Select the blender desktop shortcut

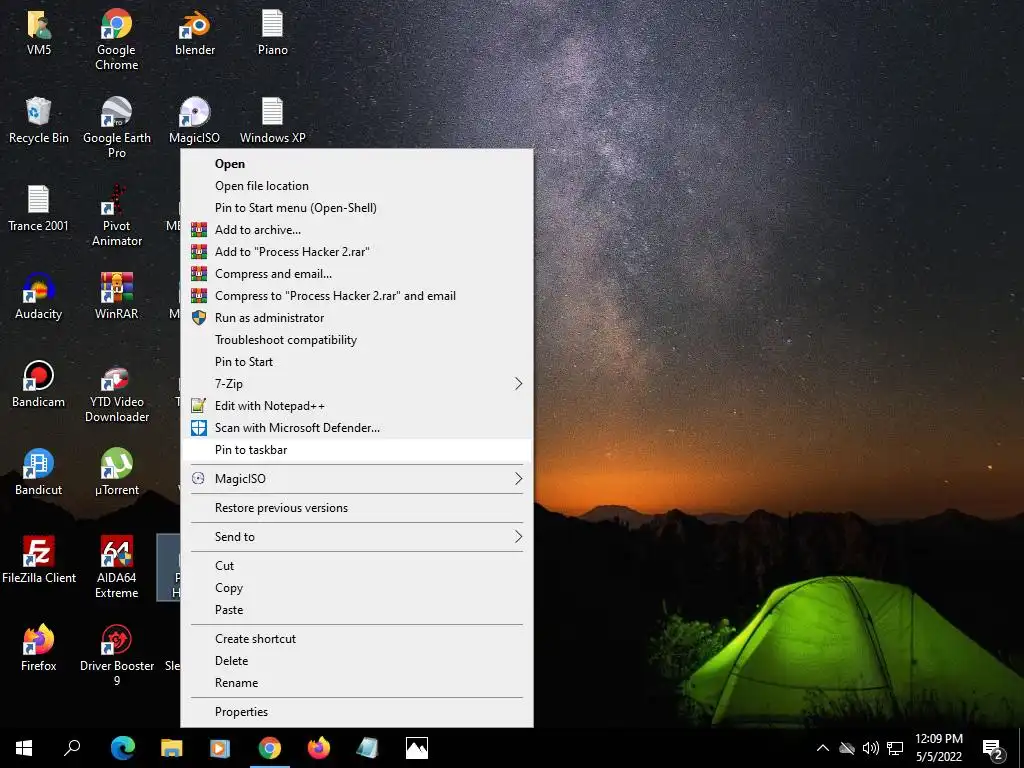coord(195,32)
